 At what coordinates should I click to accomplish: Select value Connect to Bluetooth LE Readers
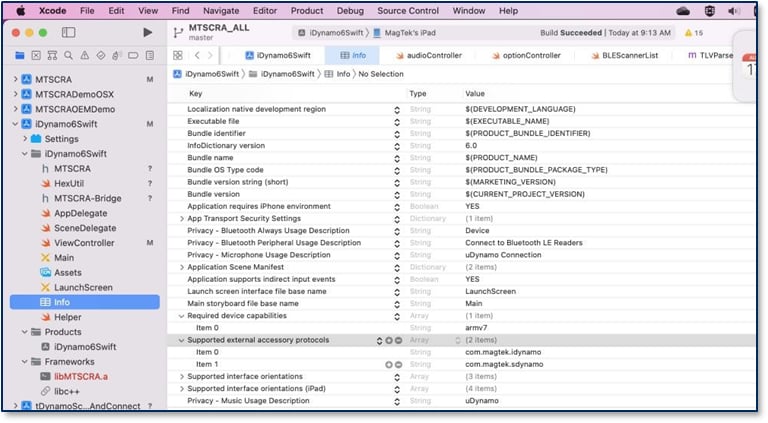pyautogui.click(x=524, y=243)
